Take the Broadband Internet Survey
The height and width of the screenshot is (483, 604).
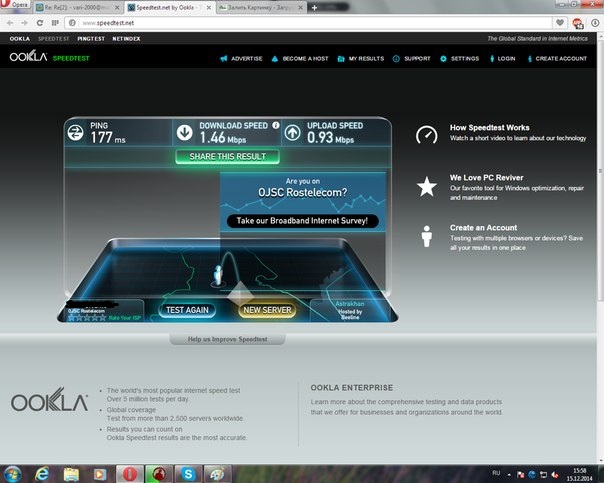tap(302, 221)
